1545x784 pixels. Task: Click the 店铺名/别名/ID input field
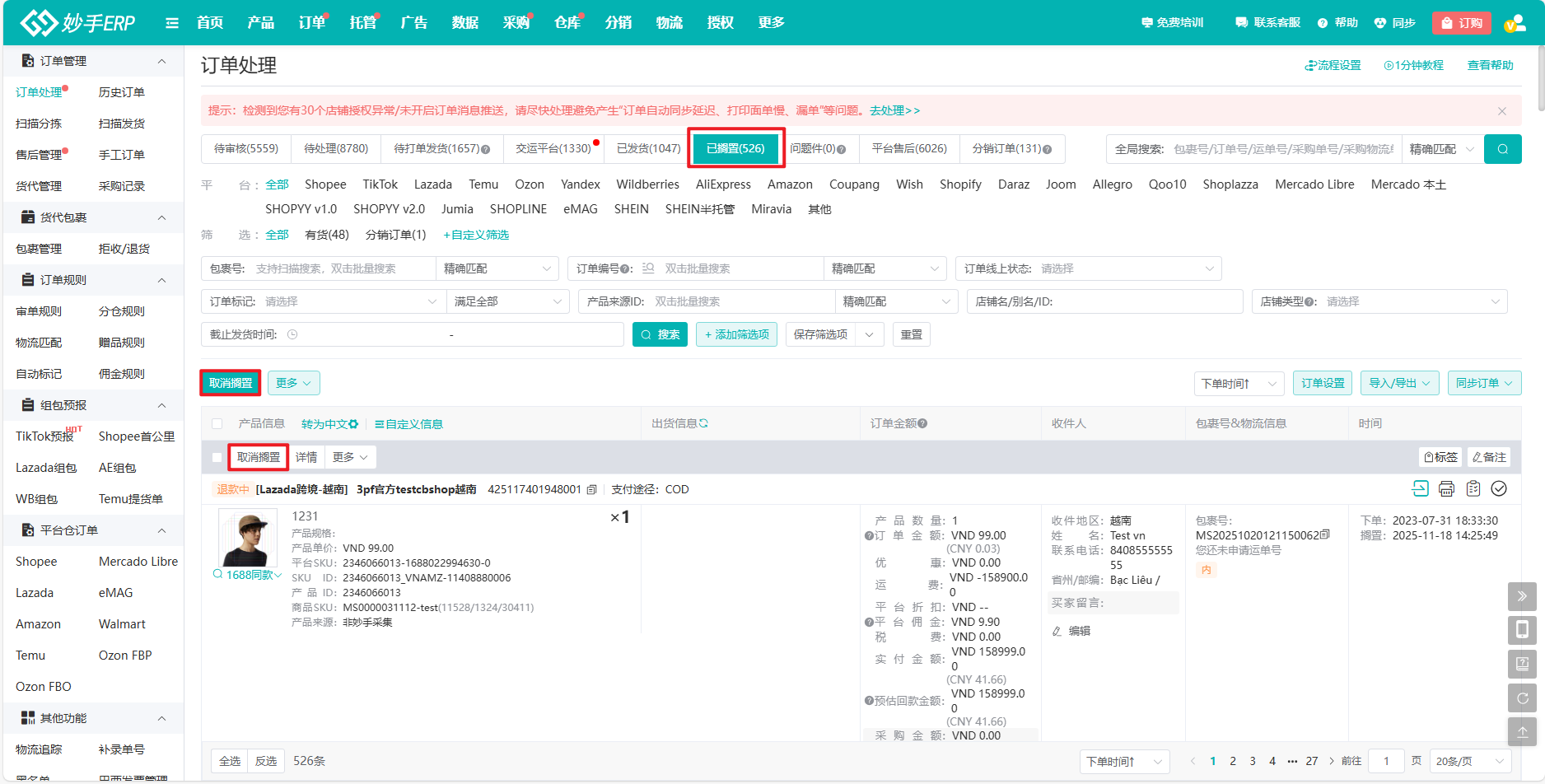1104,301
